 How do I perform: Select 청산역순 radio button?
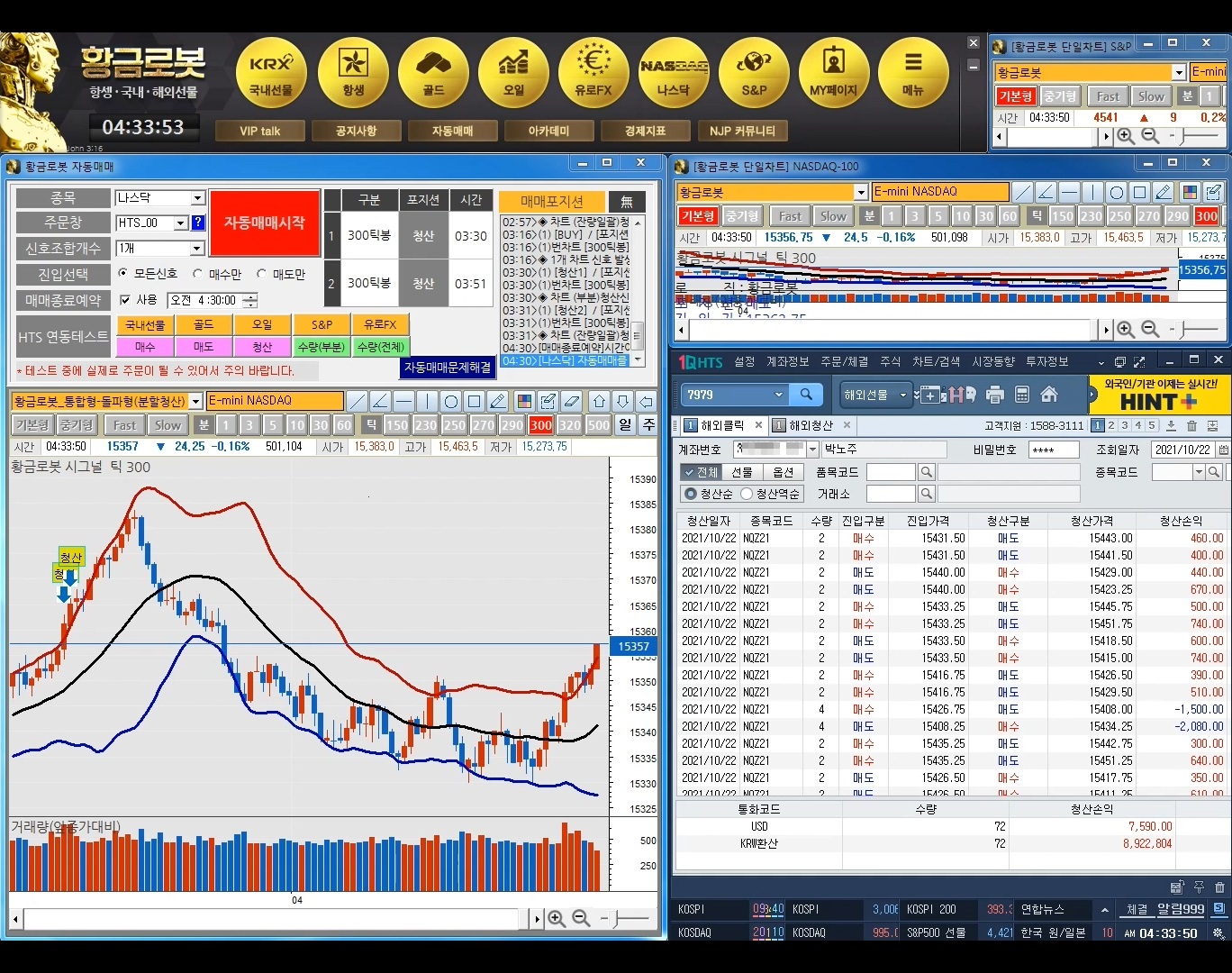pos(747,494)
